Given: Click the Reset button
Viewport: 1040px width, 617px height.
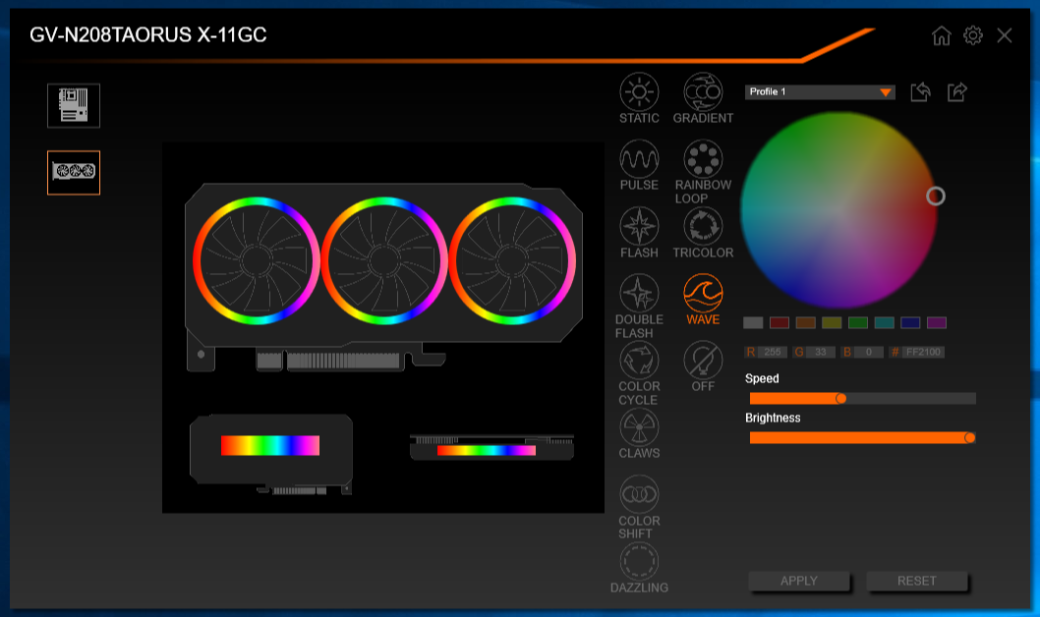Looking at the screenshot, I should pyautogui.click(x=917, y=581).
